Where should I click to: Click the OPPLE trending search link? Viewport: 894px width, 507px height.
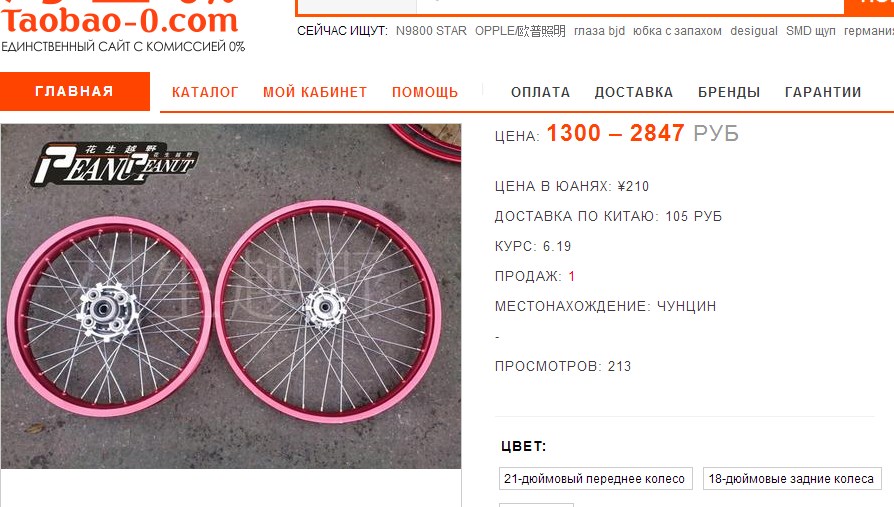pyautogui.click(x=520, y=31)
